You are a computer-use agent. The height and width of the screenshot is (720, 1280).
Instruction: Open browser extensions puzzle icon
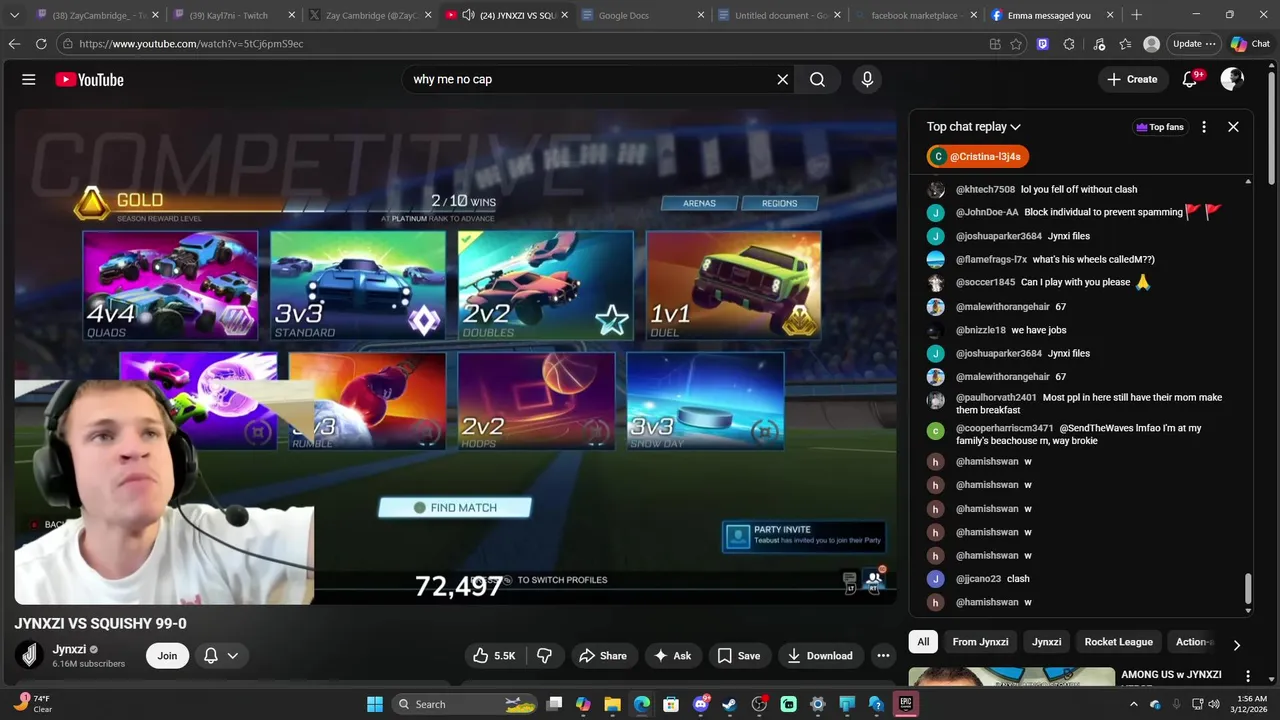click(1069, 44)
